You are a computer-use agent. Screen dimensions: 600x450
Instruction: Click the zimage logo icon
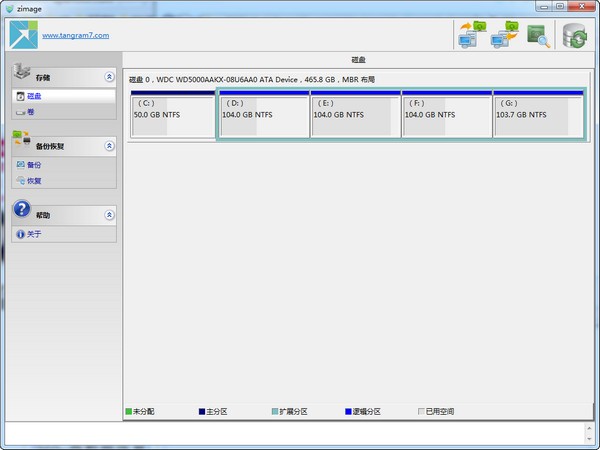point(22,35)
